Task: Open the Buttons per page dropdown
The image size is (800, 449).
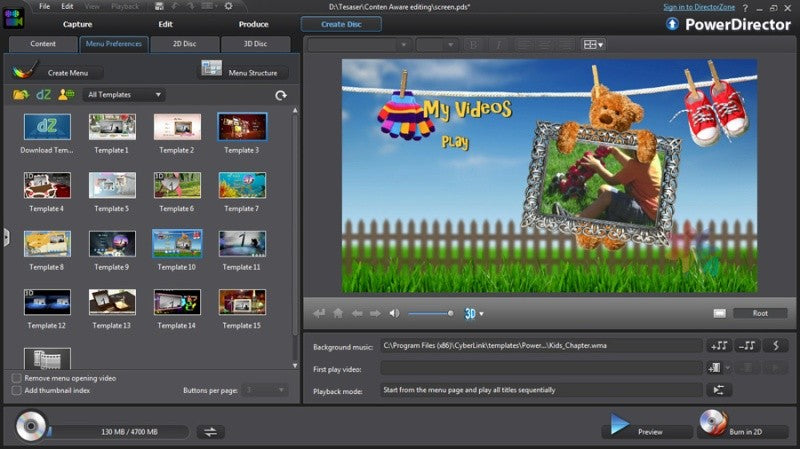Action: coord(265,390)
